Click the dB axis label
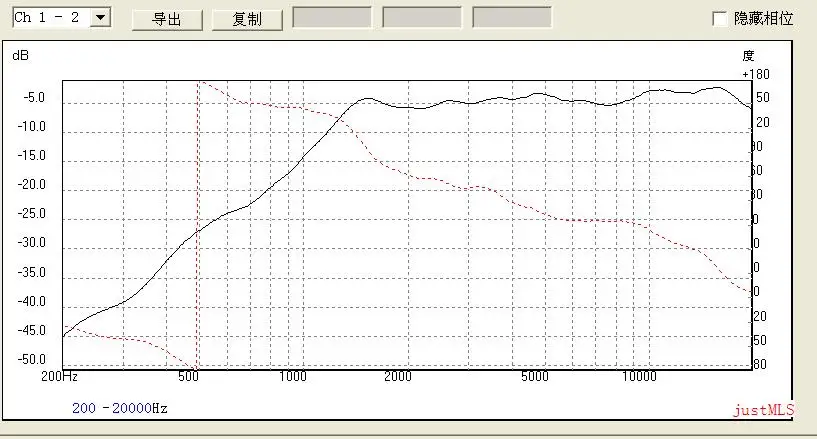 [20, 55]
